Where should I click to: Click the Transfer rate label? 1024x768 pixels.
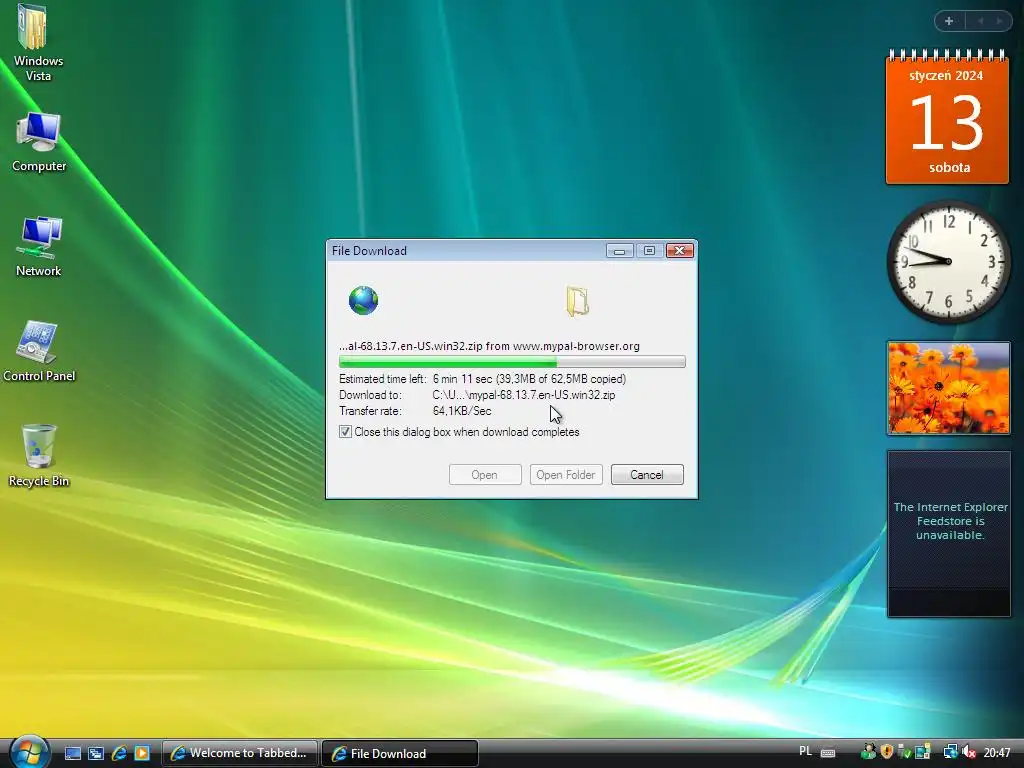[x=370, y=411]
